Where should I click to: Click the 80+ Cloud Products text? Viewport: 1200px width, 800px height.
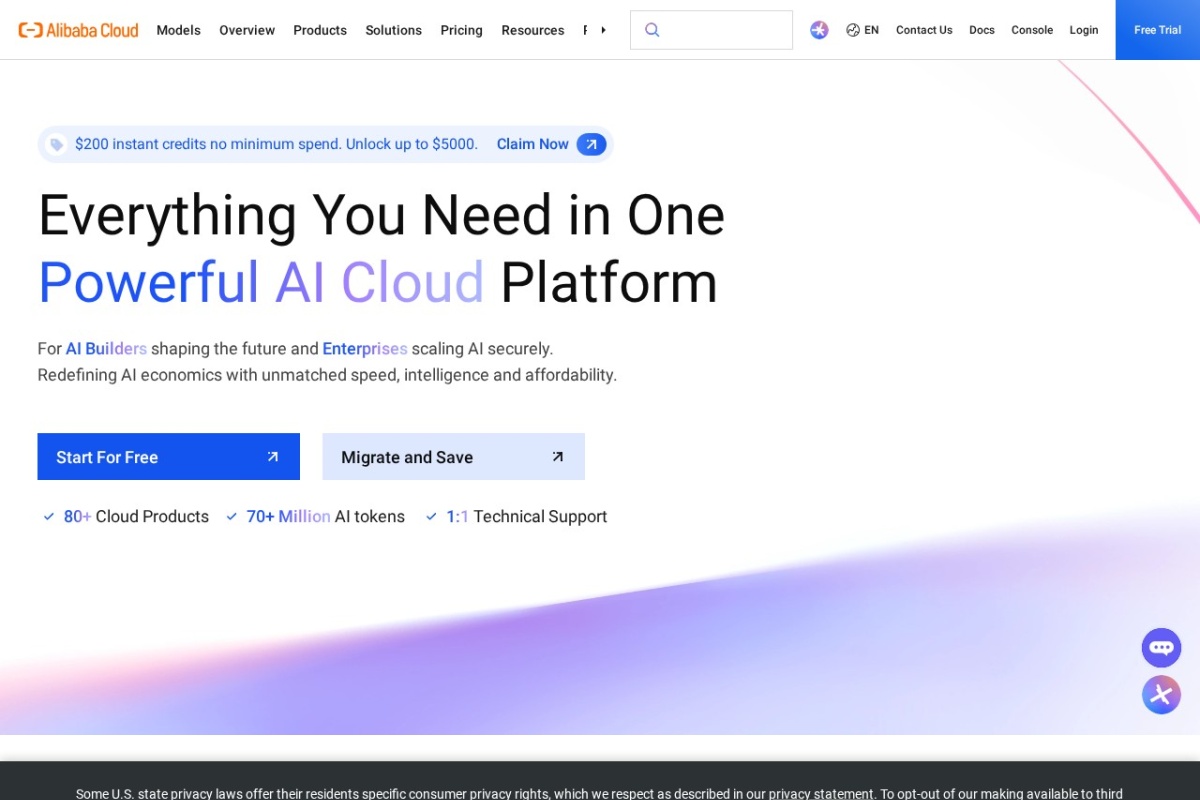136,517
